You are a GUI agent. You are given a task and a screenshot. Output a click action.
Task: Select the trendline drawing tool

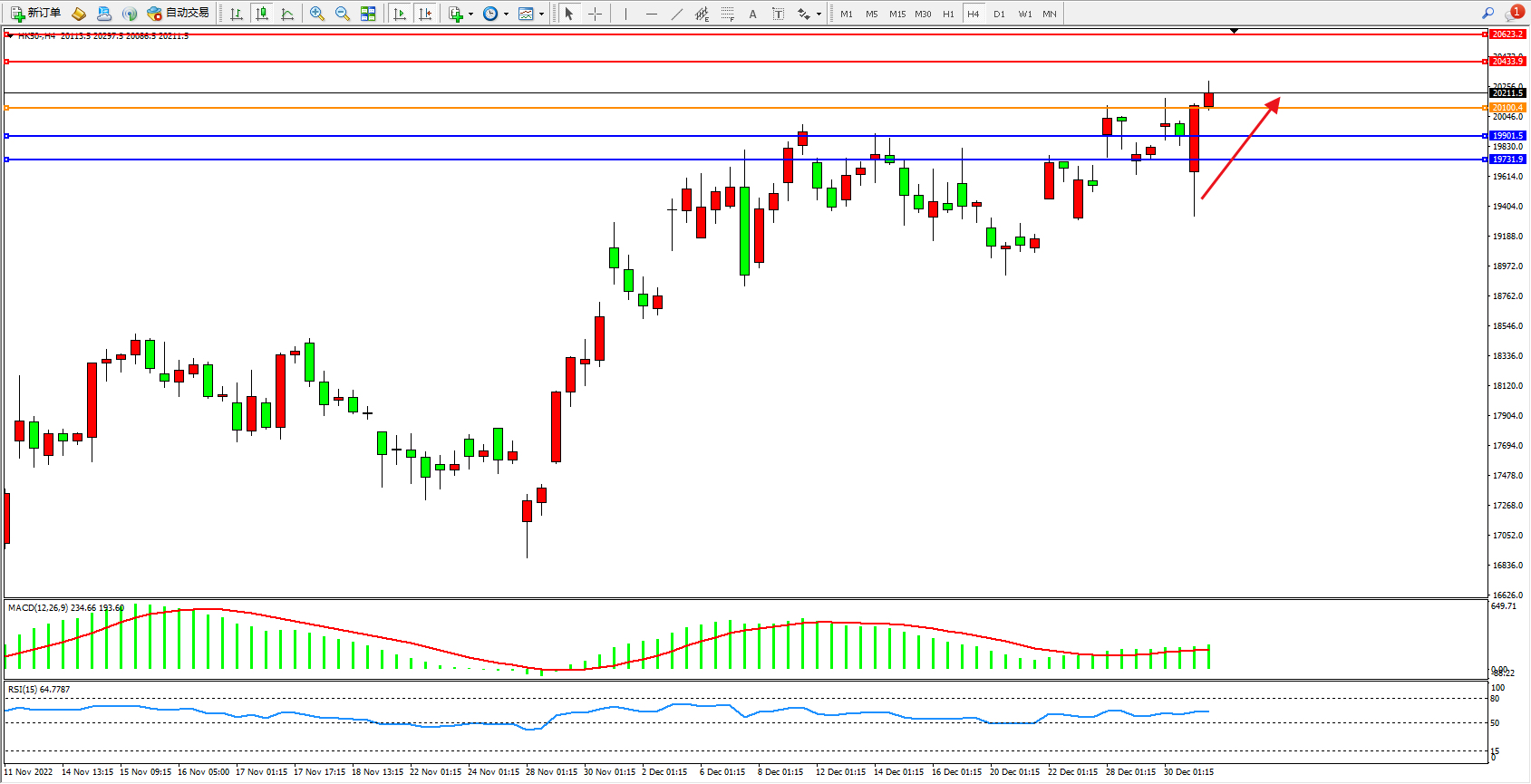(676, 14)
